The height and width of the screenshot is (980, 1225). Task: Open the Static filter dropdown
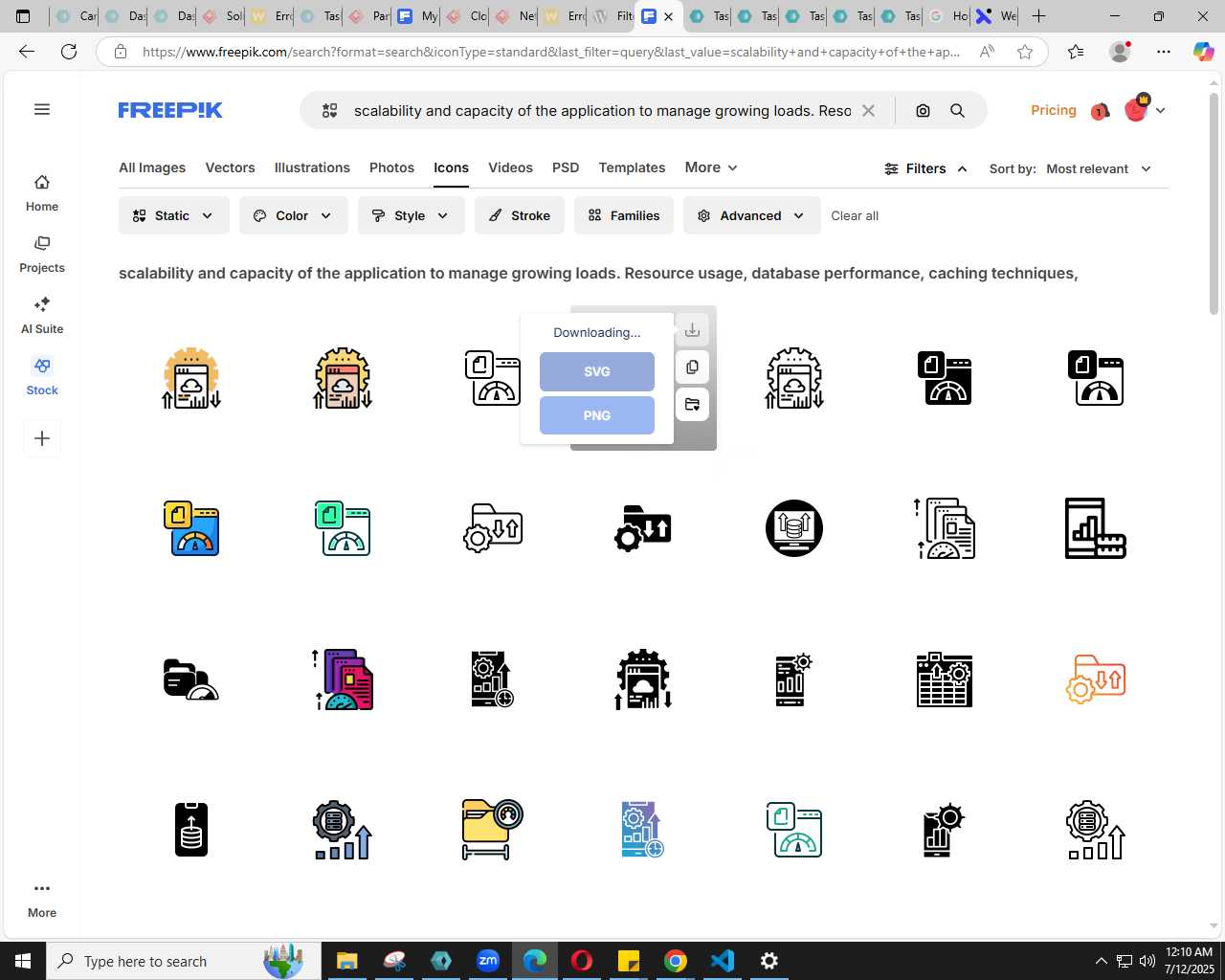(174, 215)
